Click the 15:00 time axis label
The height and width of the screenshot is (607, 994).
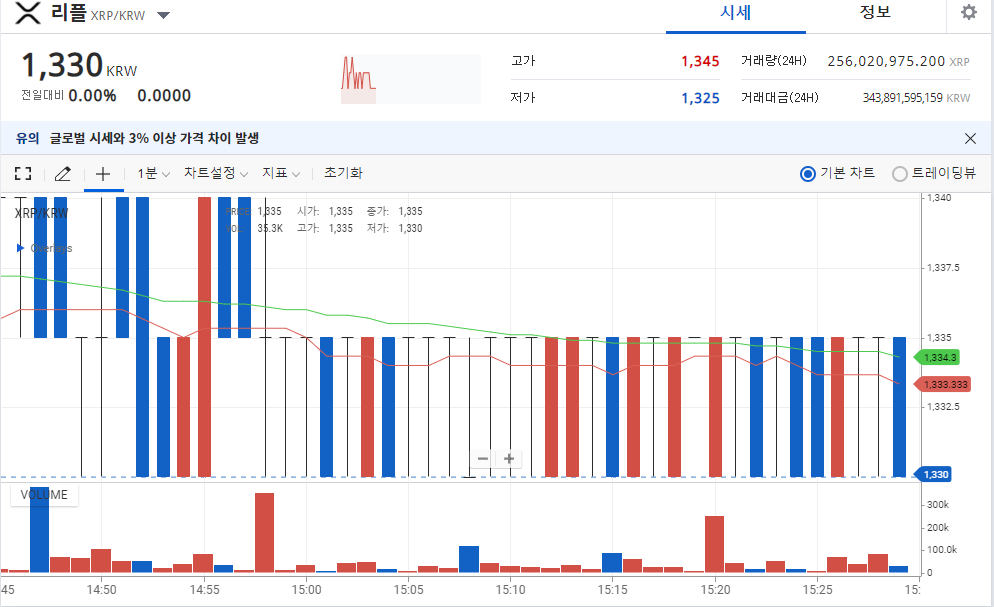pos(306,590)
